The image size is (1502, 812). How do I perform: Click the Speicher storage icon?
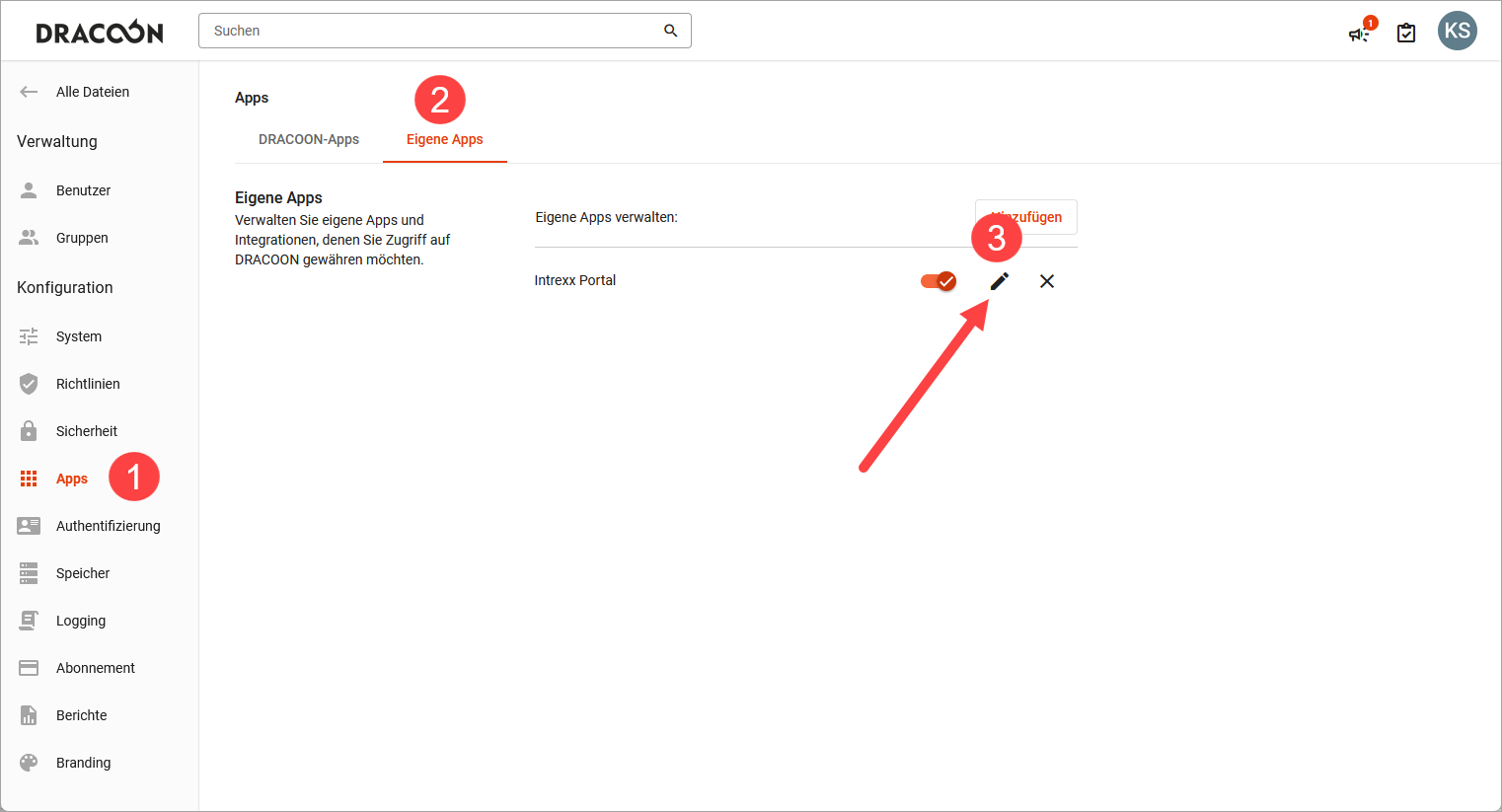(x=29, y=573)
